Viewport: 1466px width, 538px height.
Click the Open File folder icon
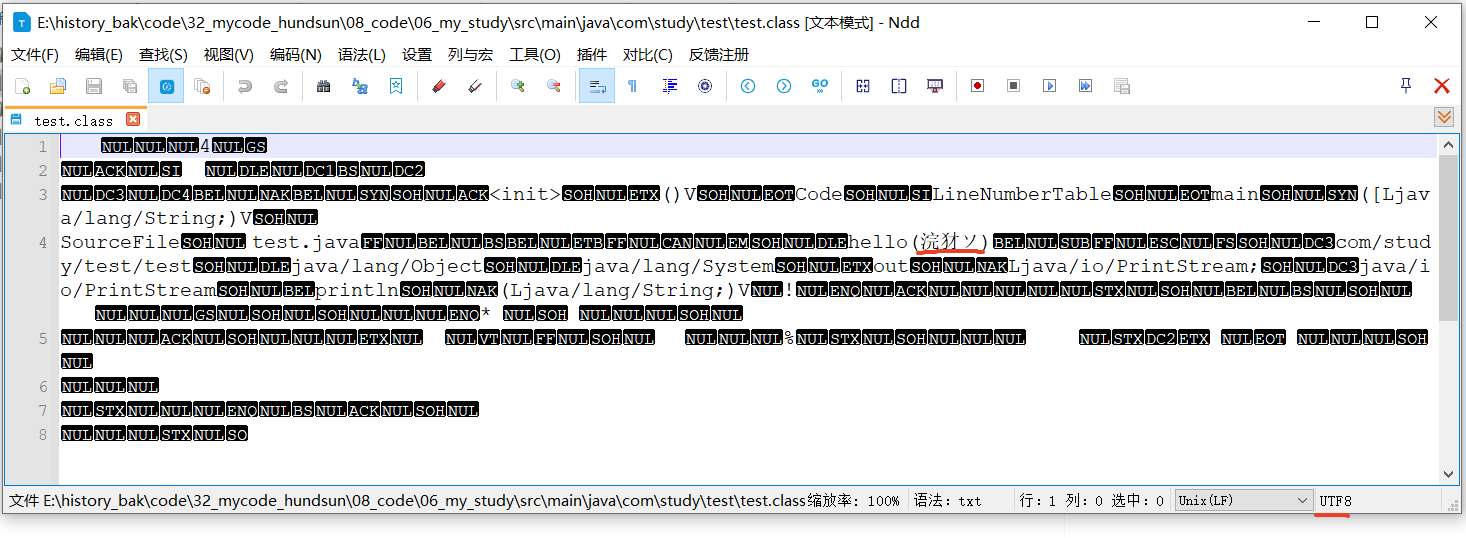[x=58, y=87]
